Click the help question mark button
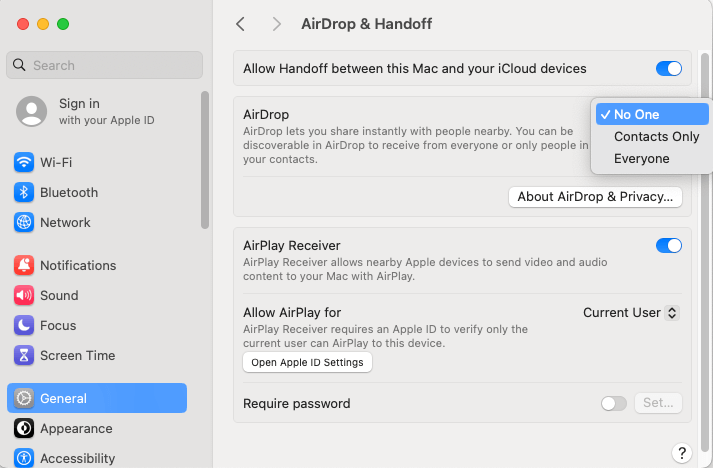The height and width of the screenshot is (468, 713). (682, 452)
